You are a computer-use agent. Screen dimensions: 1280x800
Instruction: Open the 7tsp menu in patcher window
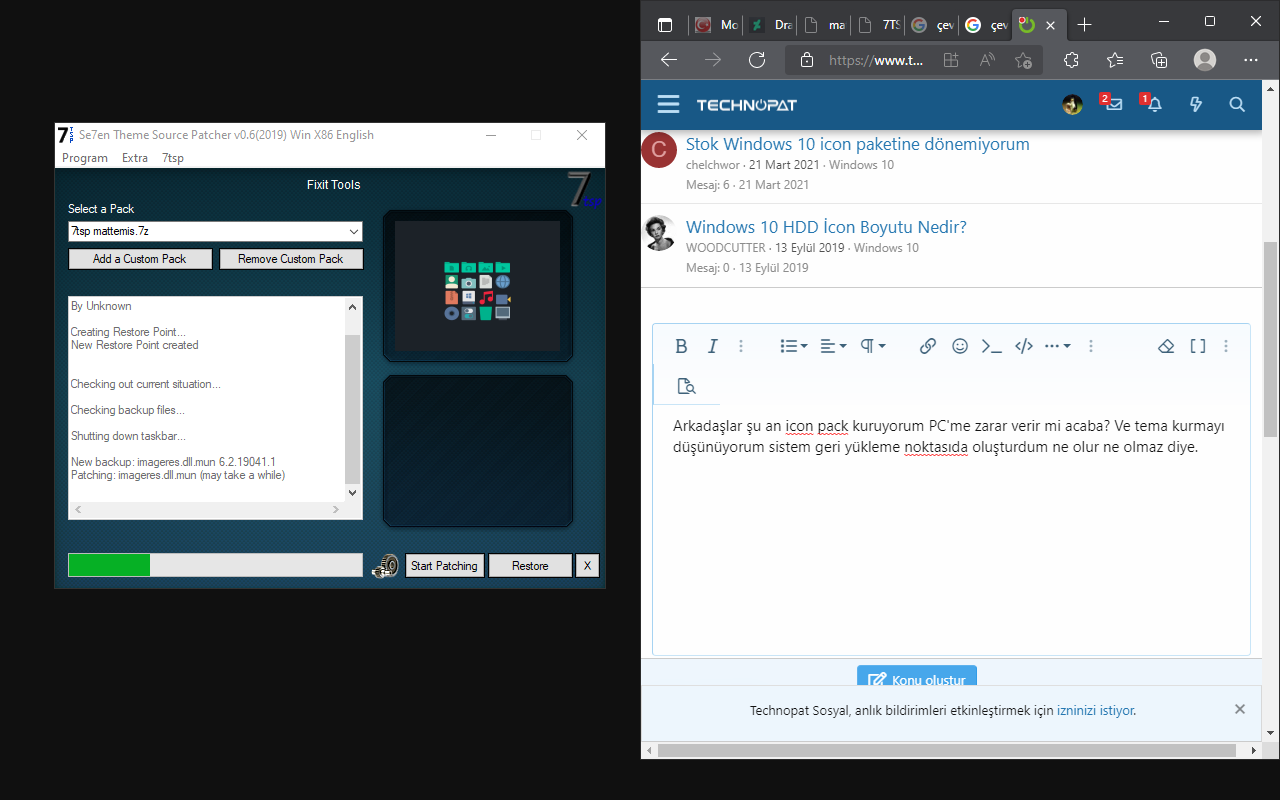173,158
